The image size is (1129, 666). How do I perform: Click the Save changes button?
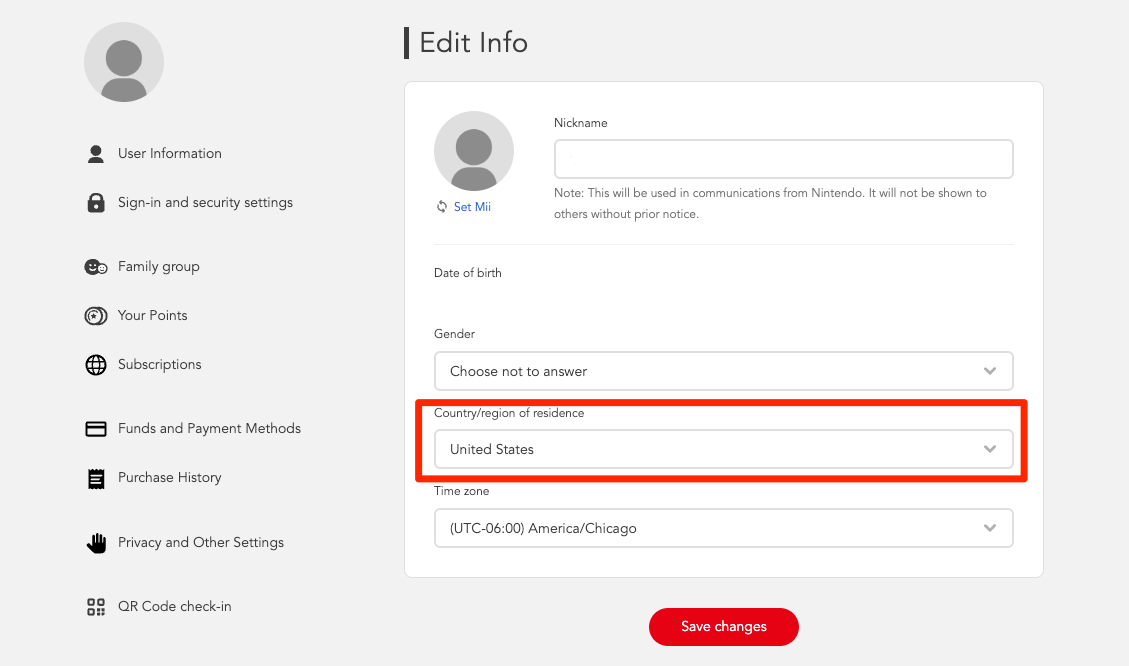point(724,626)
